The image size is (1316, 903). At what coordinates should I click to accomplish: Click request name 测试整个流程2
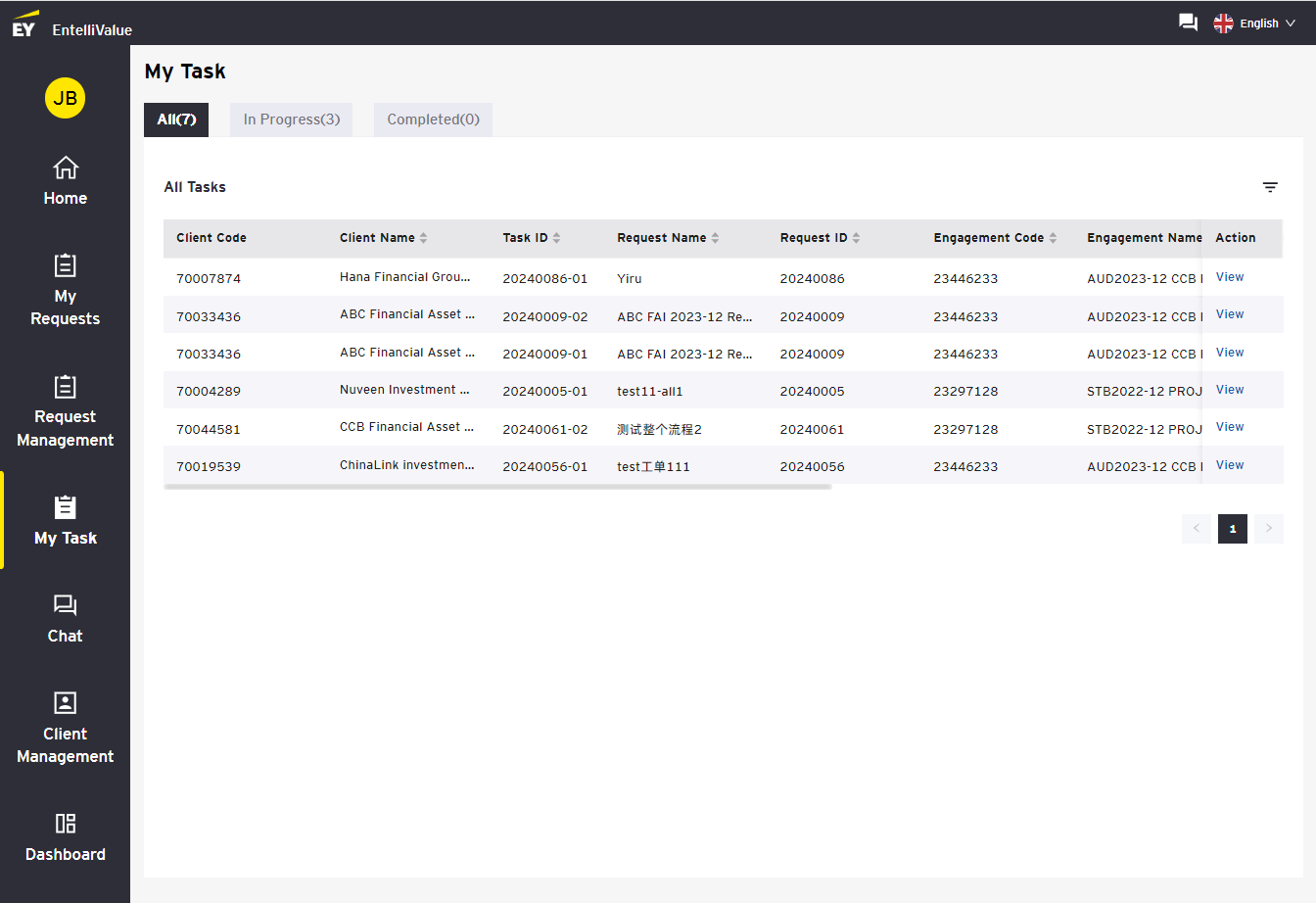(660, 430)
